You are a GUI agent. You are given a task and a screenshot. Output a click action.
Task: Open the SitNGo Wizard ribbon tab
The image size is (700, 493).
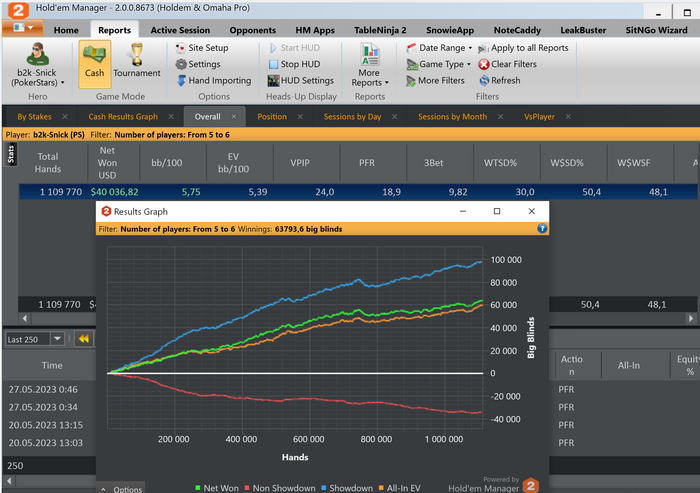pyautogui.click(x=656, y=30)
